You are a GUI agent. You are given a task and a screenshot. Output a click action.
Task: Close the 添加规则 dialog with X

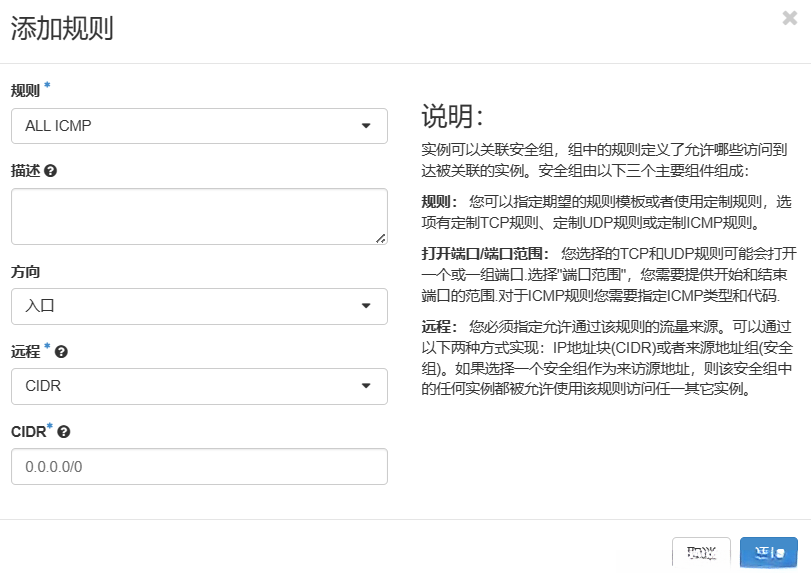click(x=790, y=18)
